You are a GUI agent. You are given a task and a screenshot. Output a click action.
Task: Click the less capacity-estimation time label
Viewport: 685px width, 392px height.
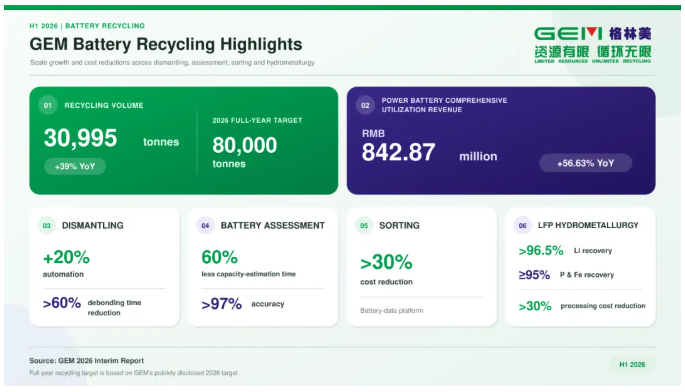249,274
